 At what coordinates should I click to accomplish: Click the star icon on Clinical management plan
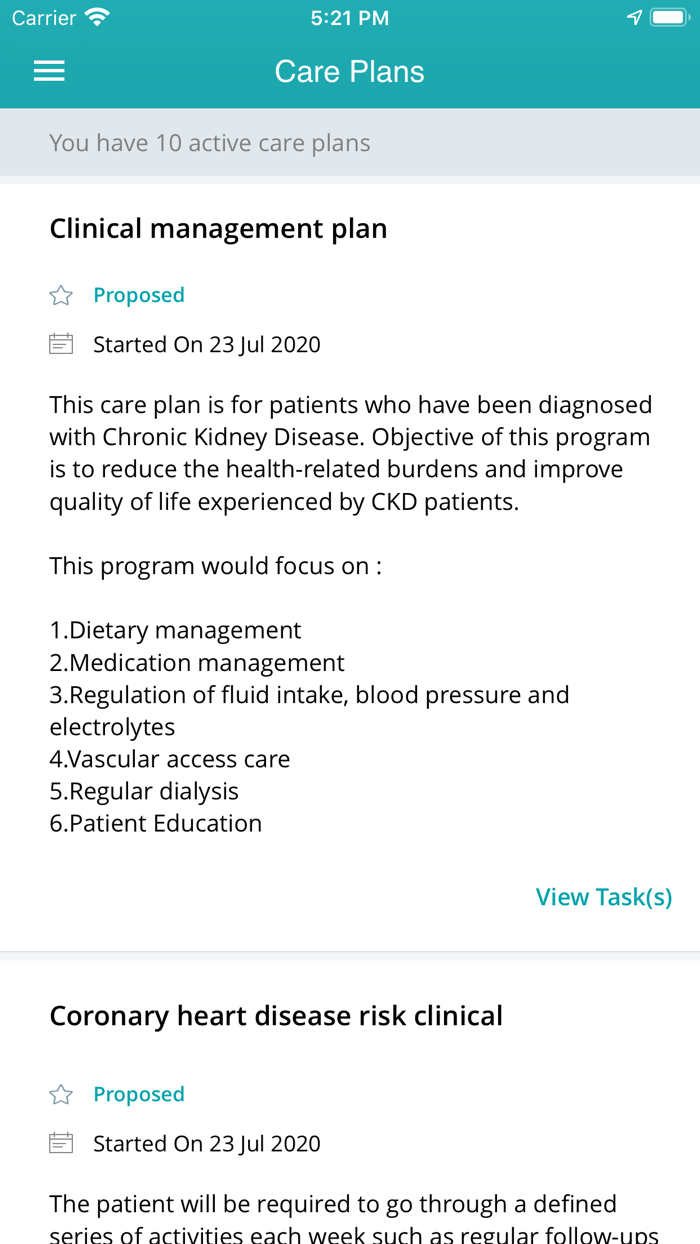coord(61,294)
